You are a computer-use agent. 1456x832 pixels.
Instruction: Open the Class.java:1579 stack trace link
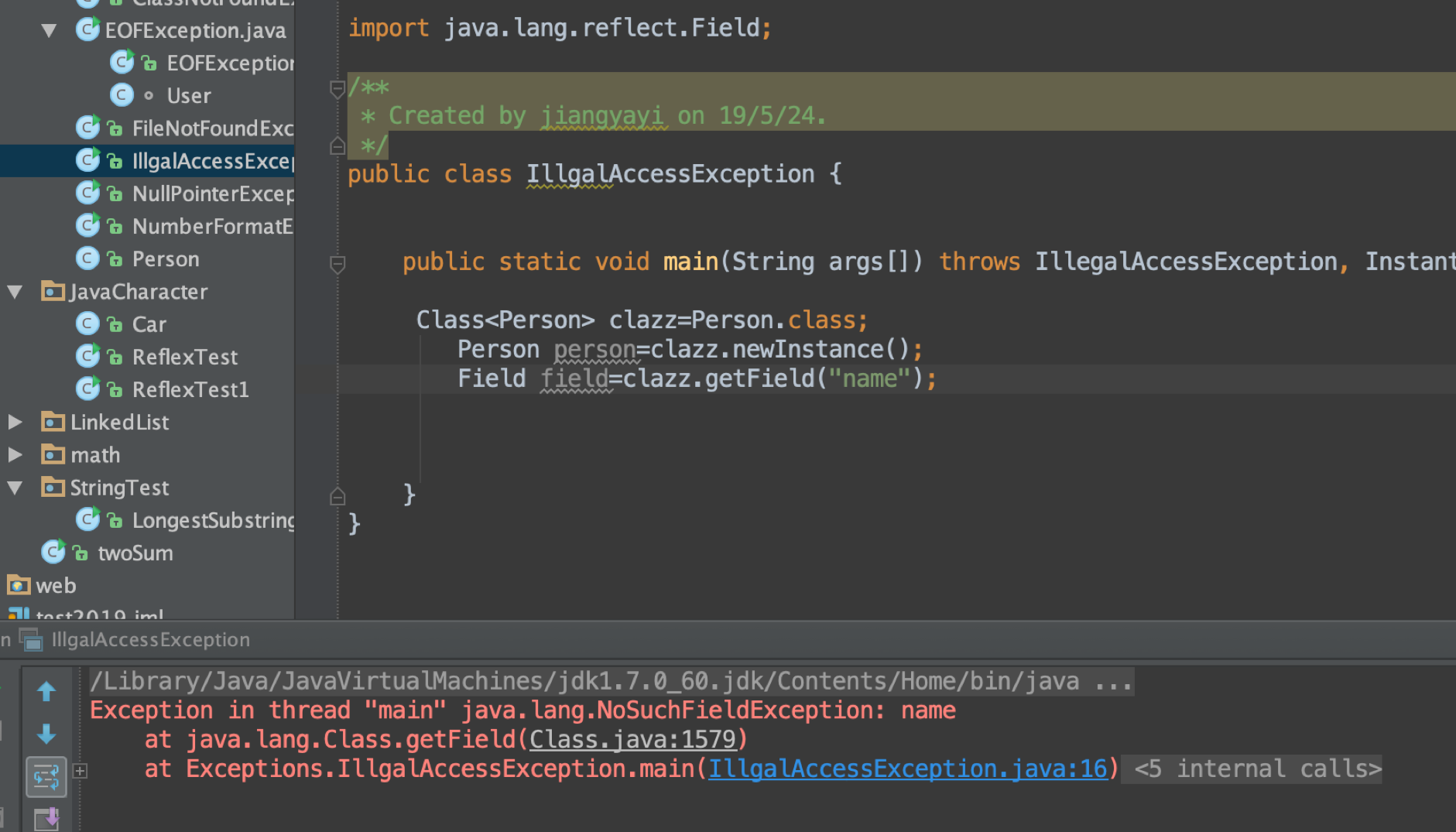pyautogui.click(x=632, y=739)
